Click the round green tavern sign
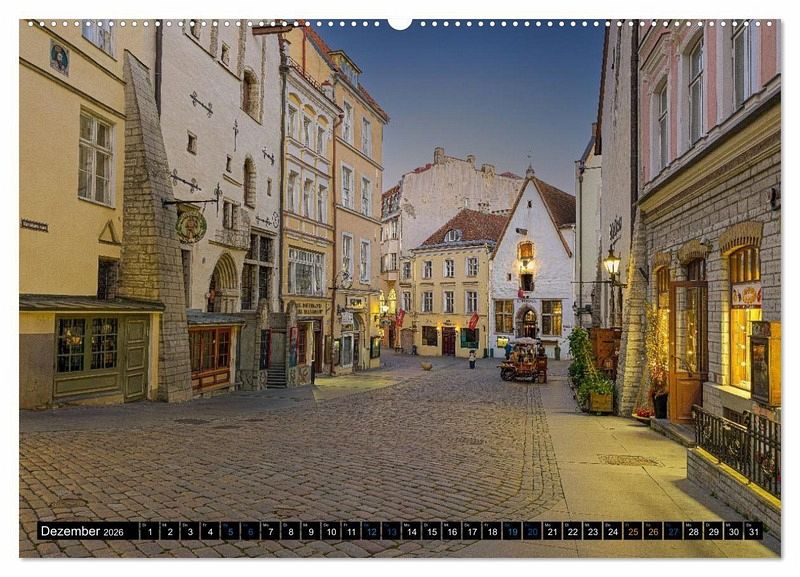This screenshot has height=577, width=800. tap(190, 226)
